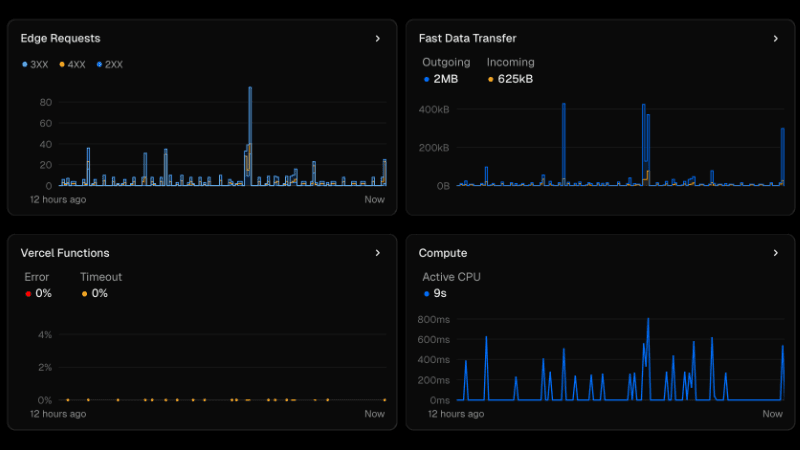Open the Edge Requests panel title
This screenshot has width=800, height=450.
point(60,39)
